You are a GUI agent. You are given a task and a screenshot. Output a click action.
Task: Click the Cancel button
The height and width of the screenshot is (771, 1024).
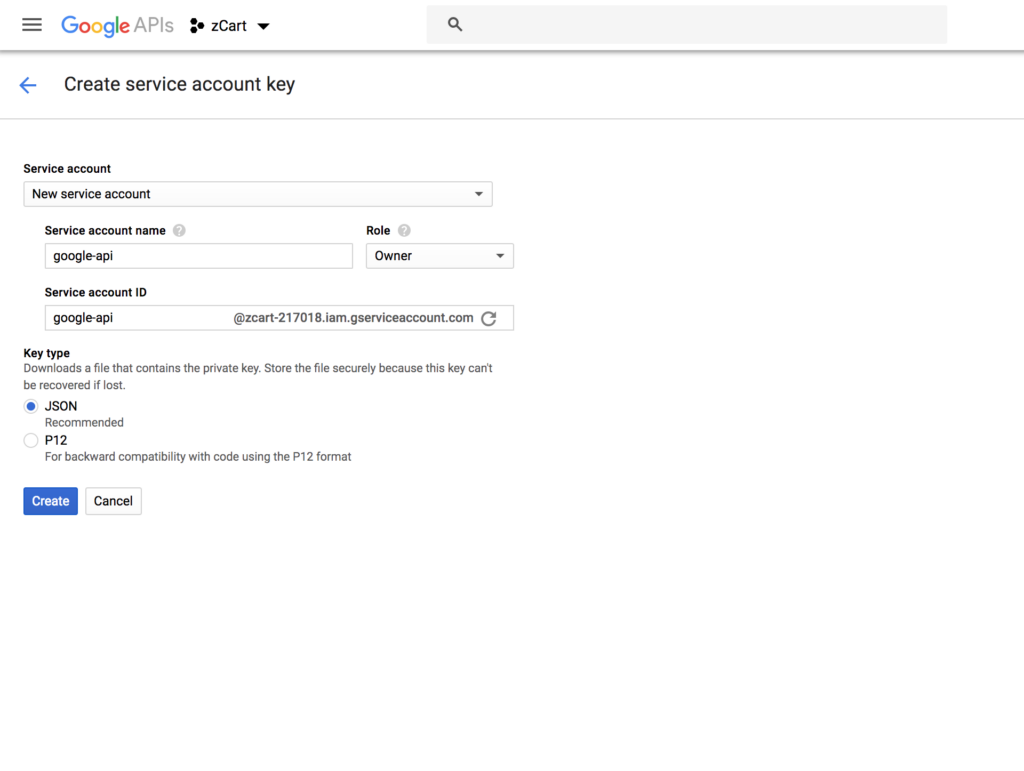(113, 501)
